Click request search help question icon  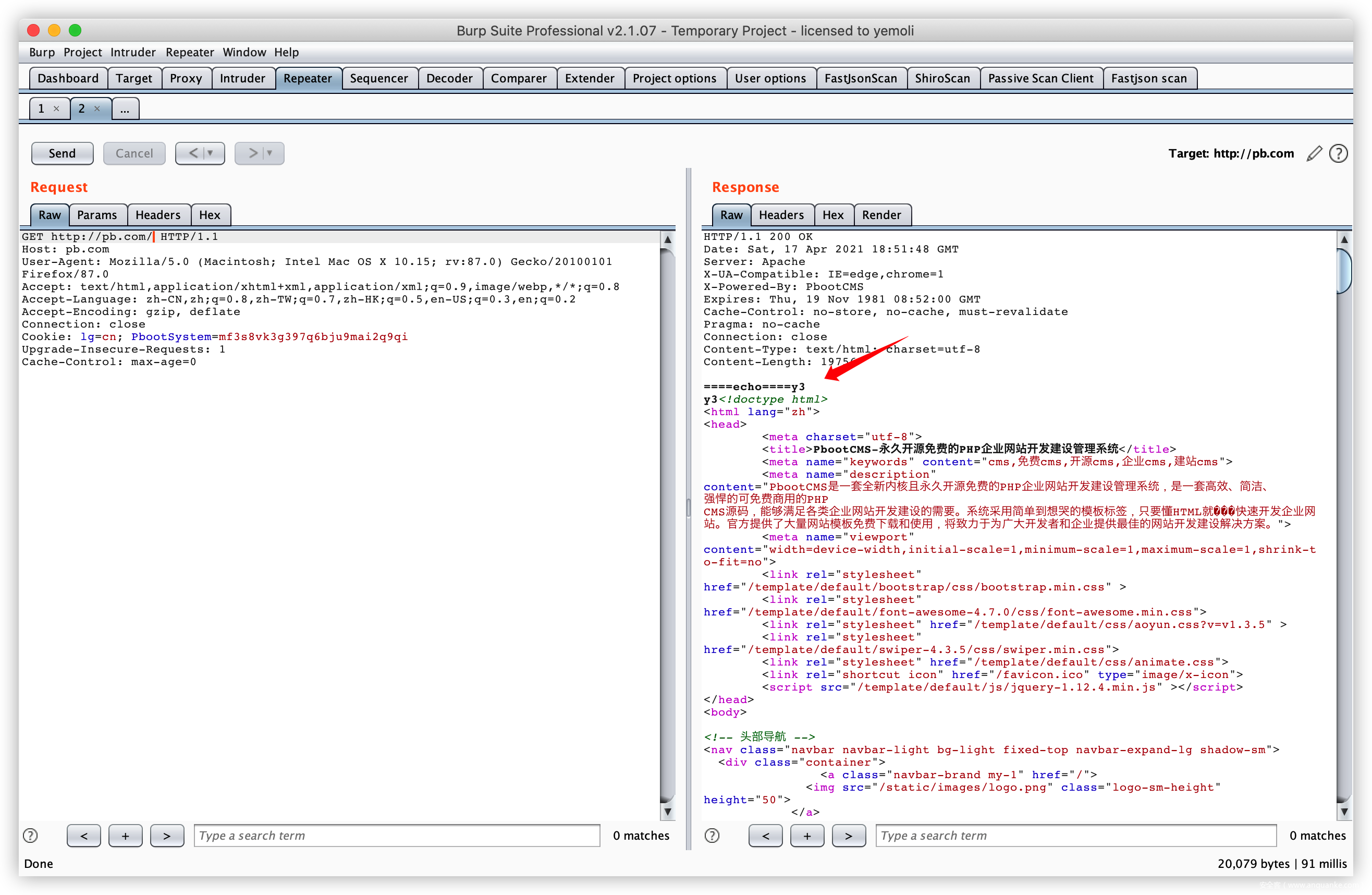31,836
